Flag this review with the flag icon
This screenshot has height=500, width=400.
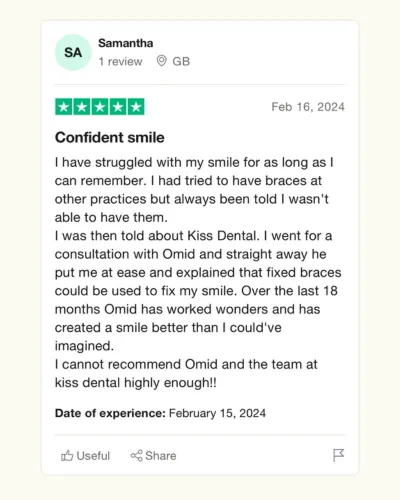coord(338,455)
